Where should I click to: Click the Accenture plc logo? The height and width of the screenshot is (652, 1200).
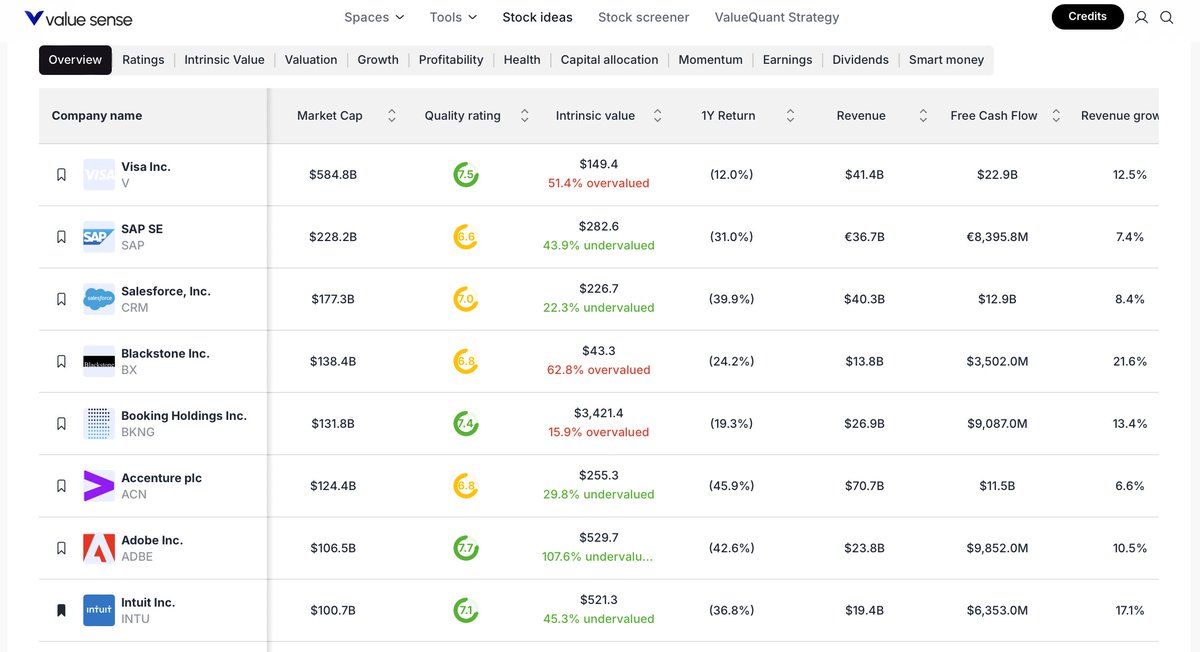(99, 486)
